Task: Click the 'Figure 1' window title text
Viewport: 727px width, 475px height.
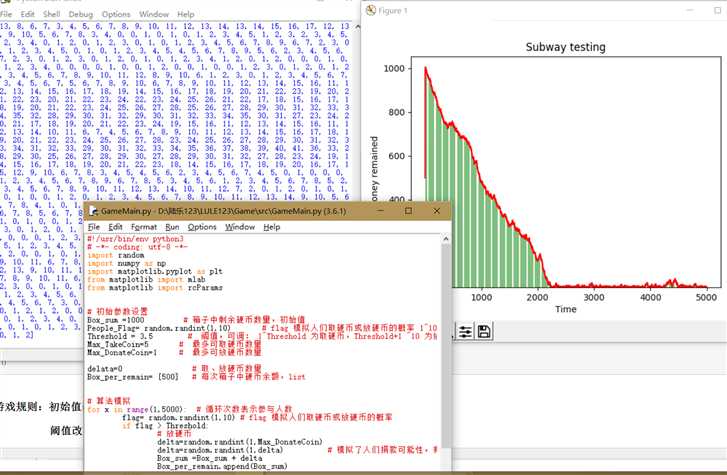Action: pos(393,11)
